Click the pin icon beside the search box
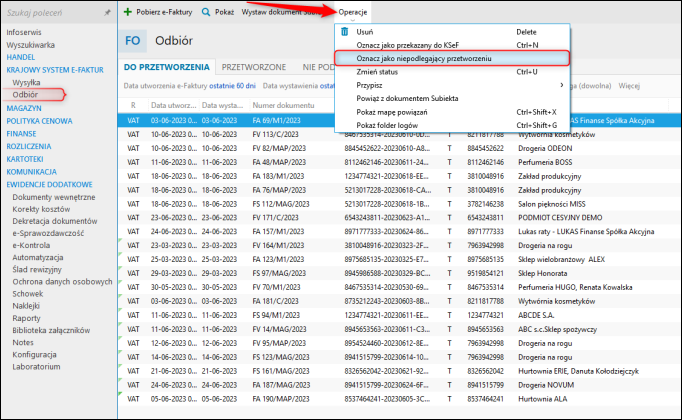This screenshot has width=682, height=420. tap(108, 12)
